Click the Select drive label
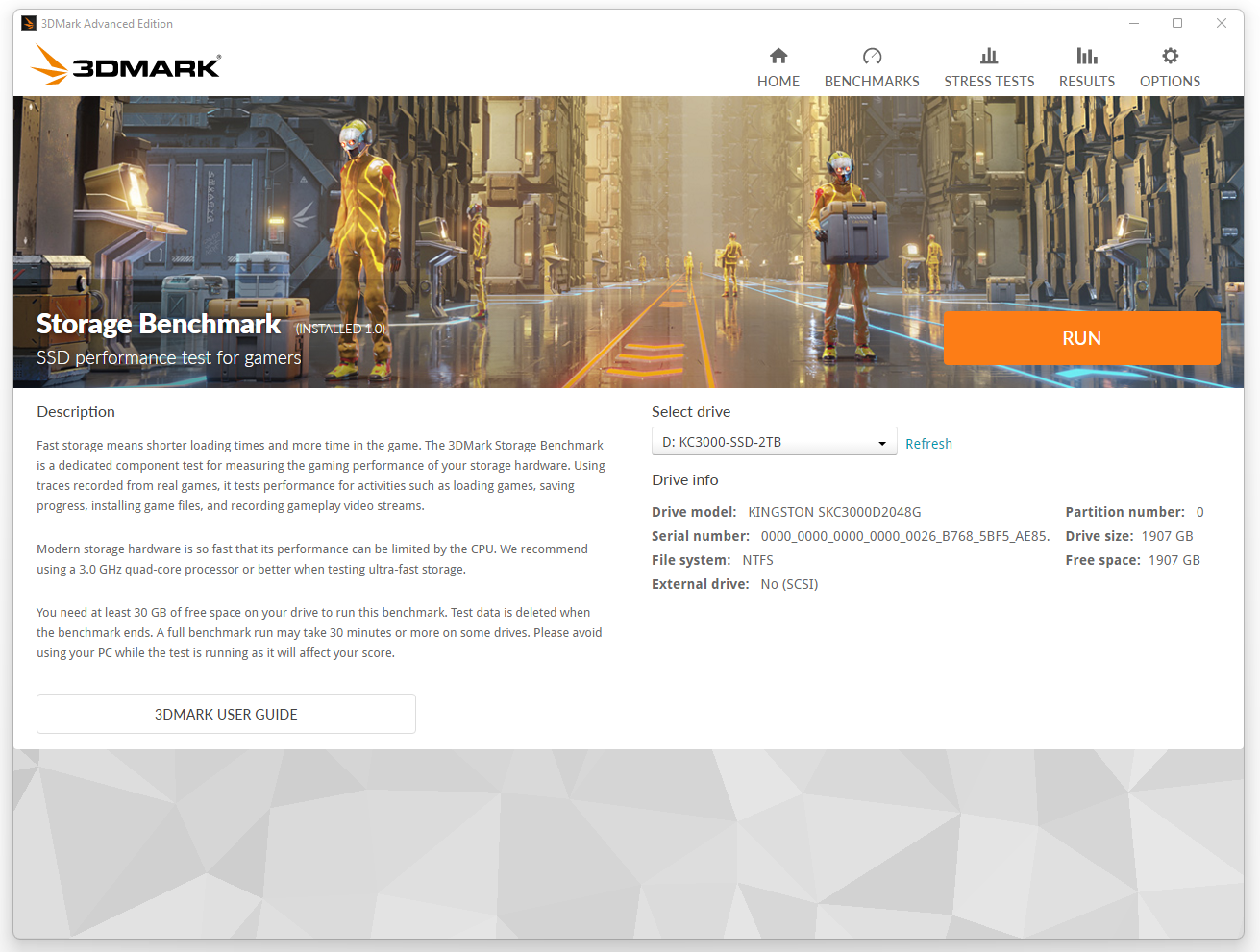The height and width of the screenshot is (952, 1260). [x=691, y=411]
